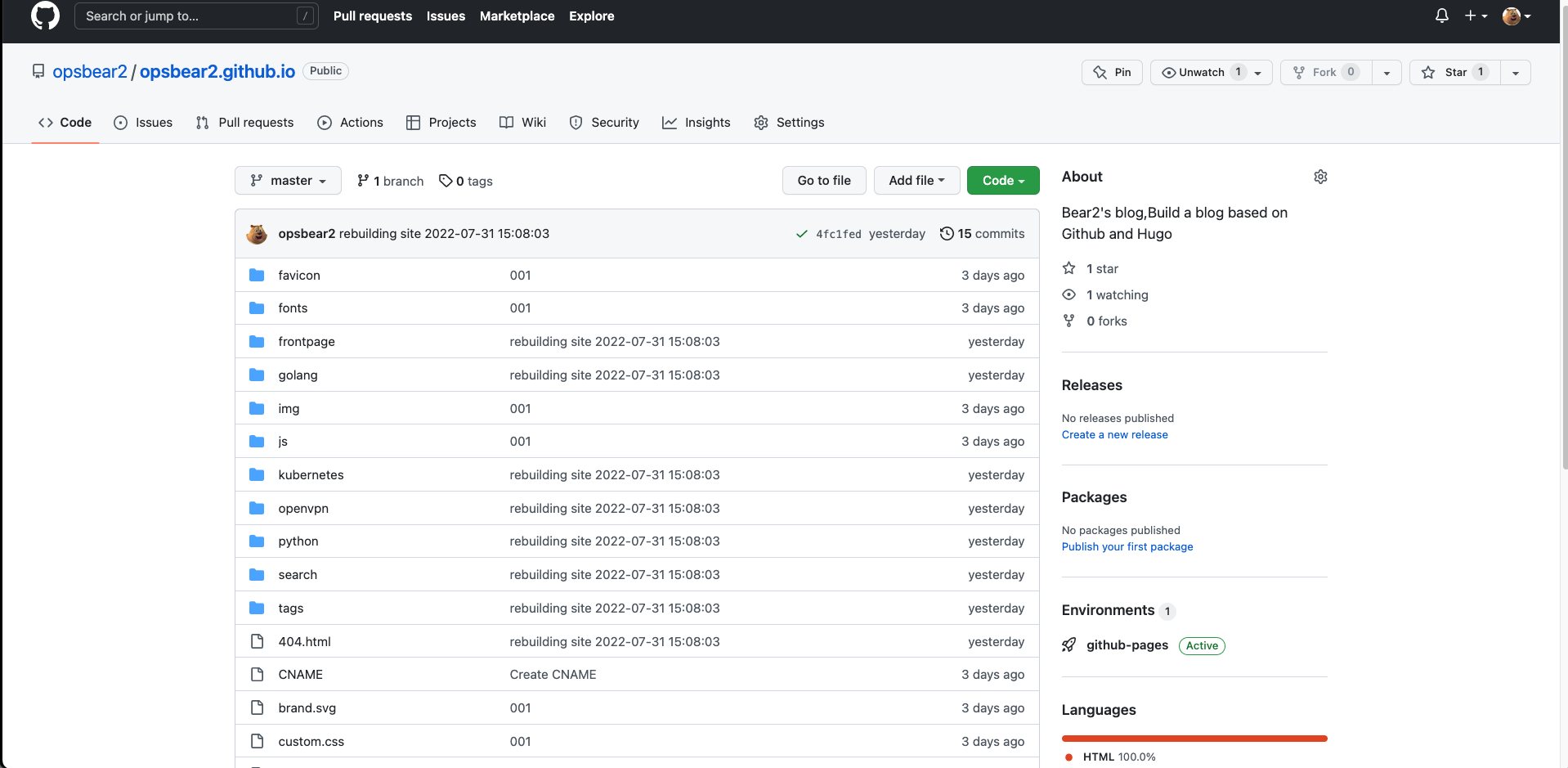Expand the Fork dropdown arrow
Viewport: 1568px width, 768px height.
[1387, 72]
